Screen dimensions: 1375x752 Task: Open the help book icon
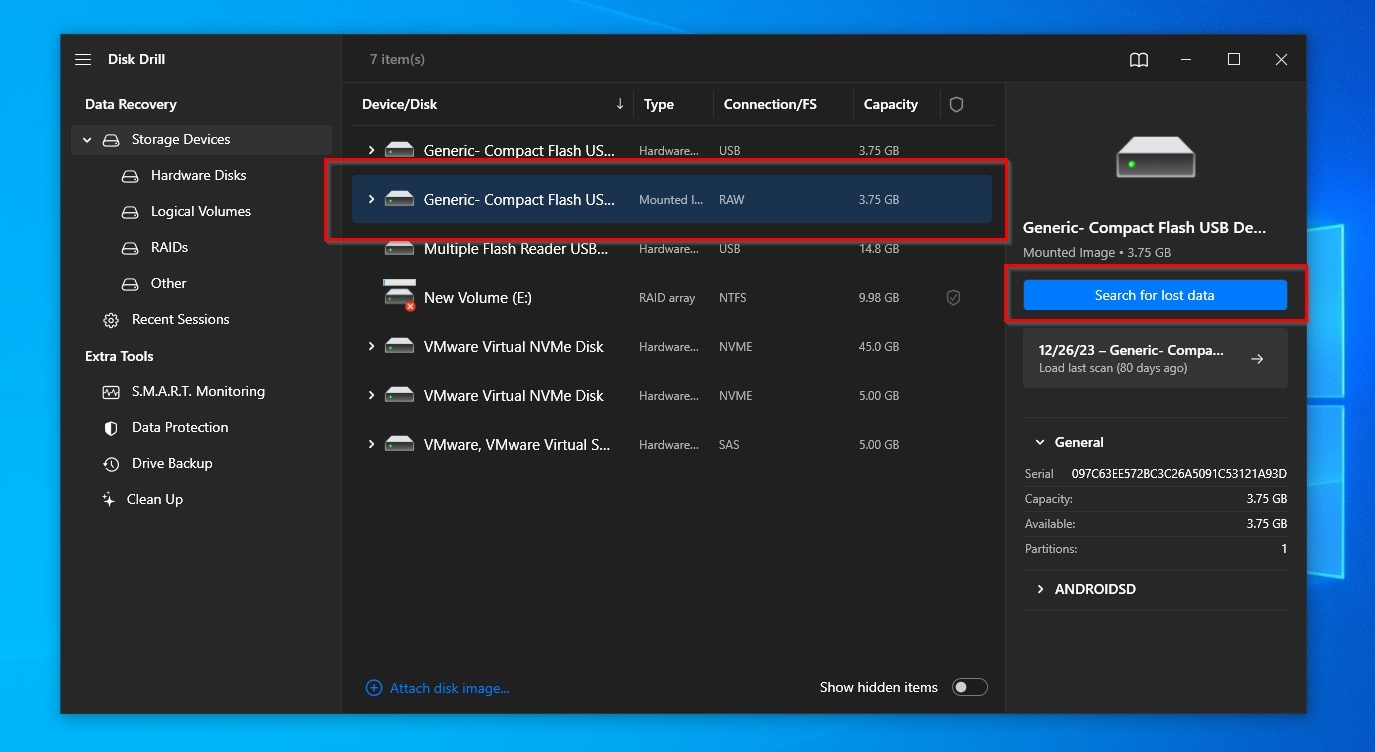(1139, 60)
